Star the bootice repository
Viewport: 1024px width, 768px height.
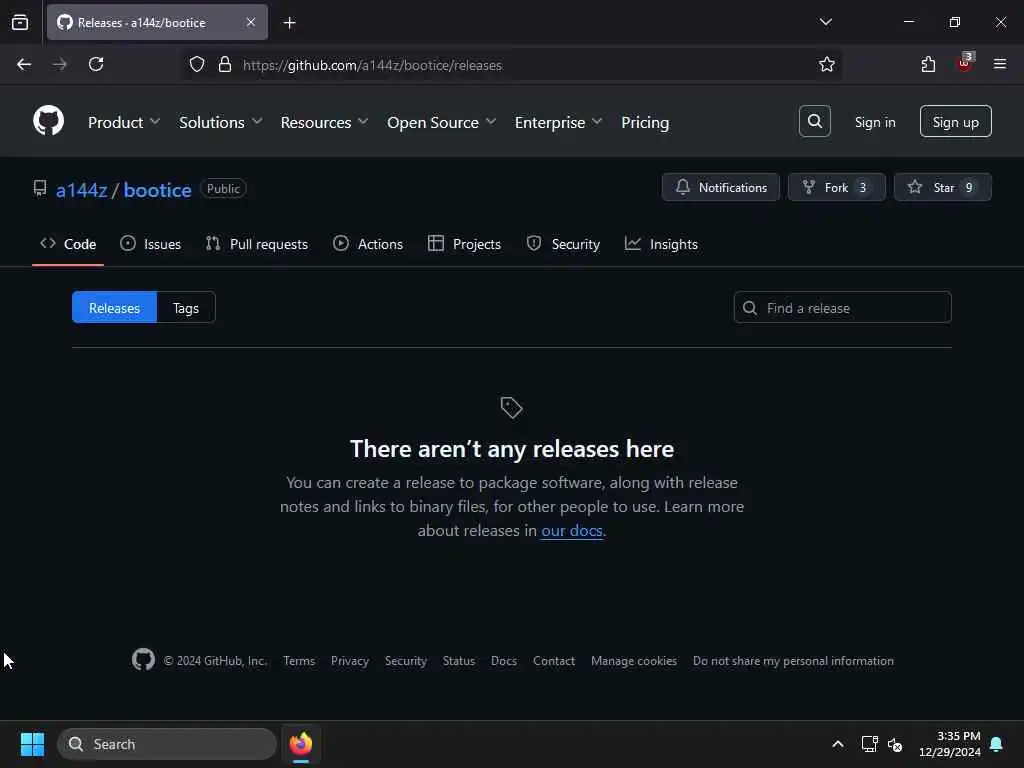(x=942, y=187)
